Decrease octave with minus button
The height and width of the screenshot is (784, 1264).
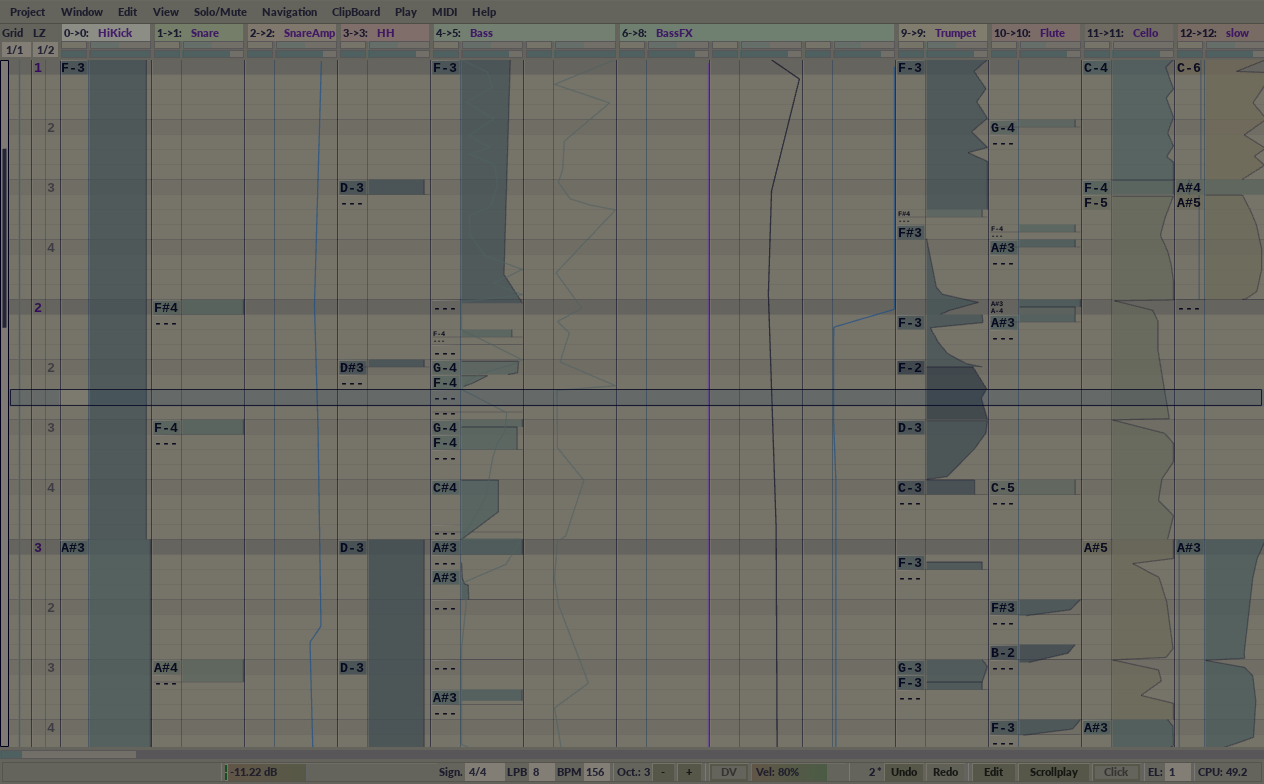664,772
